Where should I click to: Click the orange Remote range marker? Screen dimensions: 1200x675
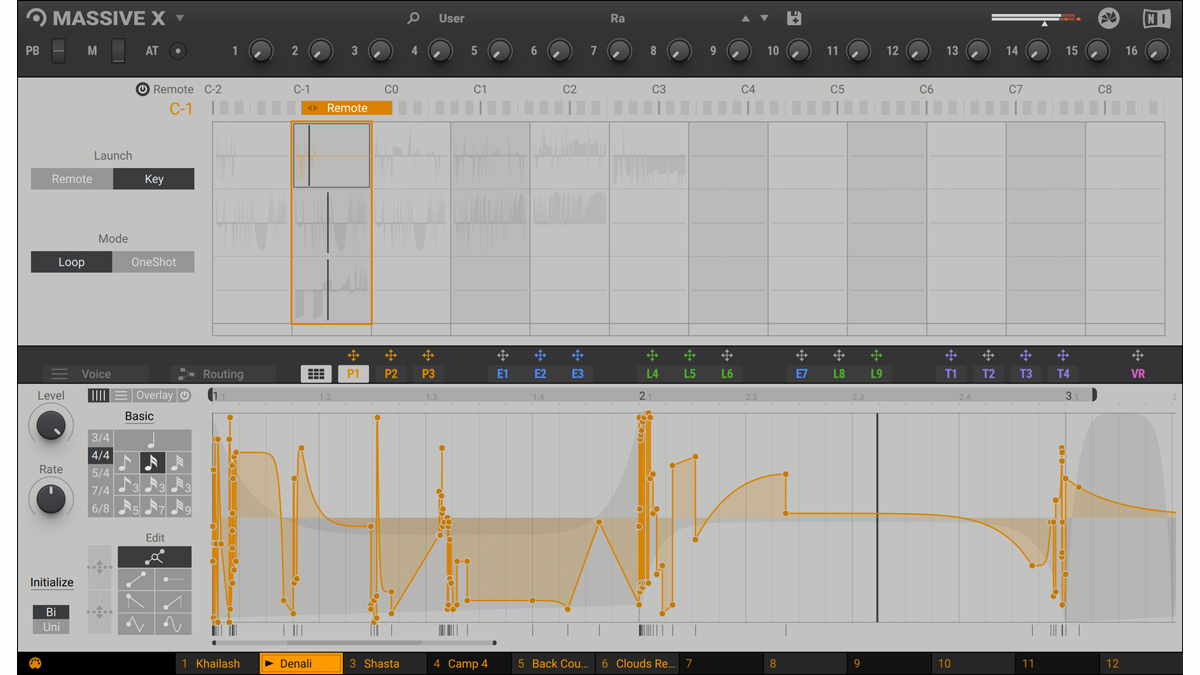(x=346, y=108)
